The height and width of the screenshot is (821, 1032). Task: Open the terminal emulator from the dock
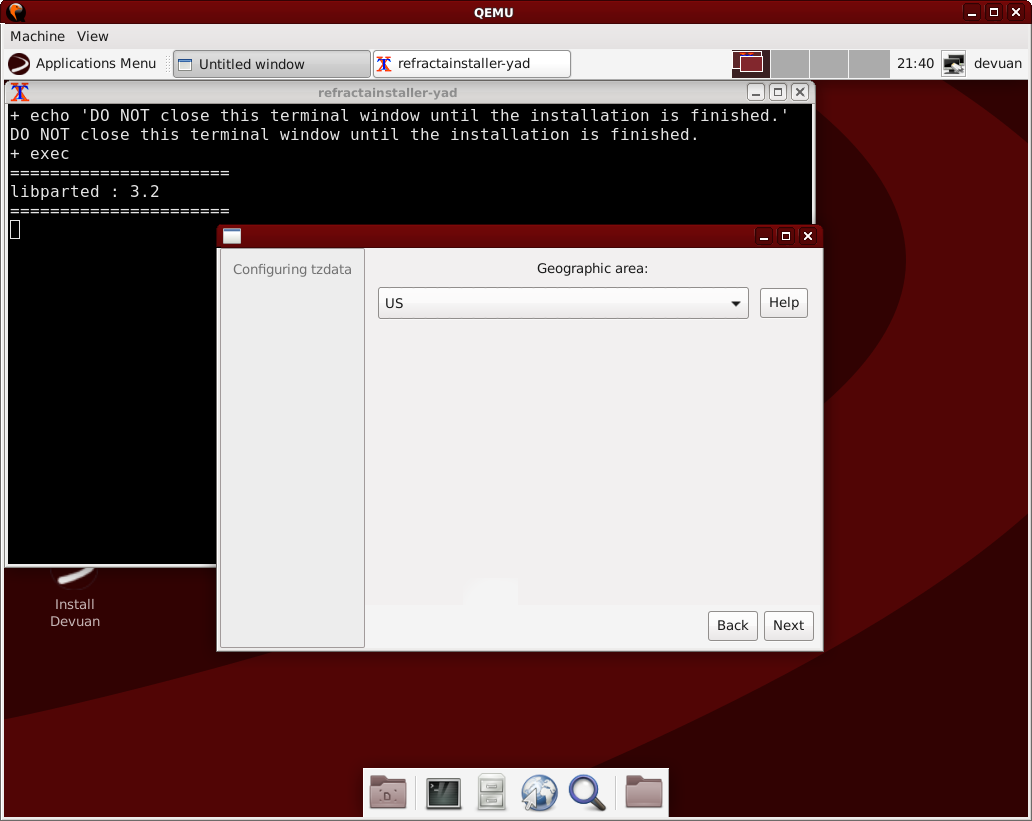point(443,793)
